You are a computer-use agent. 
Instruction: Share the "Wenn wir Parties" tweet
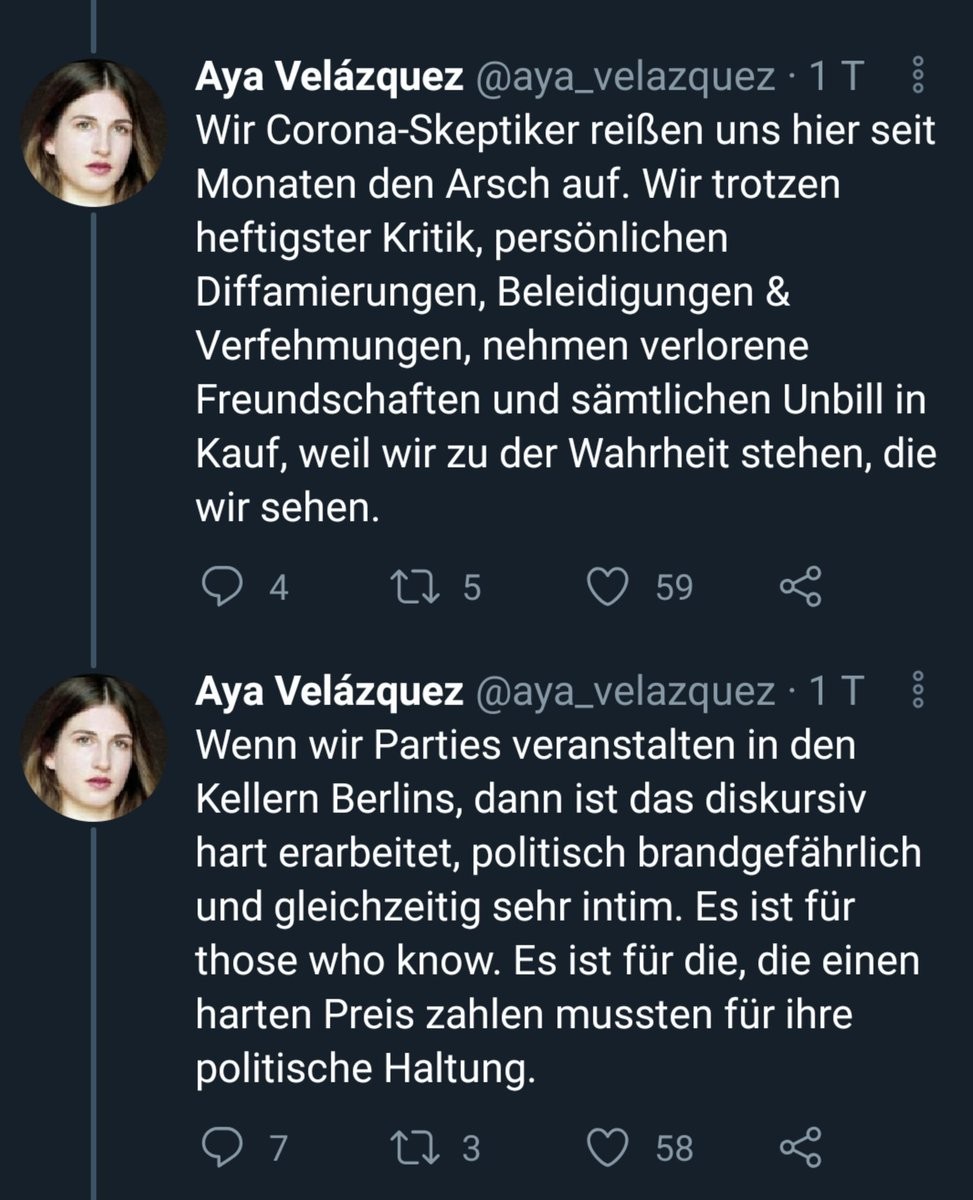pos(800,1147)
